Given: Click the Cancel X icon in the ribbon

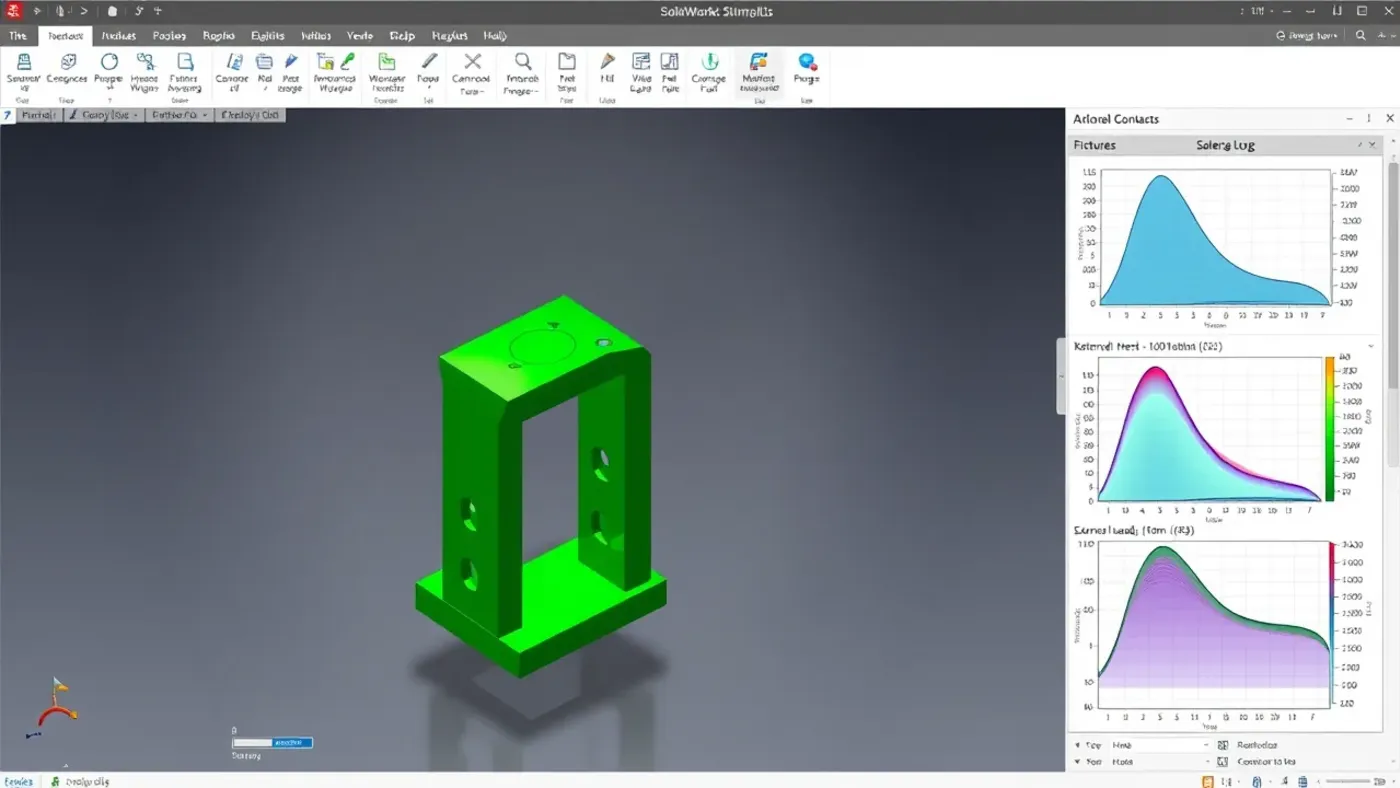Looking at the screenshot, I should pyautogui.click(x=472, y=63).
